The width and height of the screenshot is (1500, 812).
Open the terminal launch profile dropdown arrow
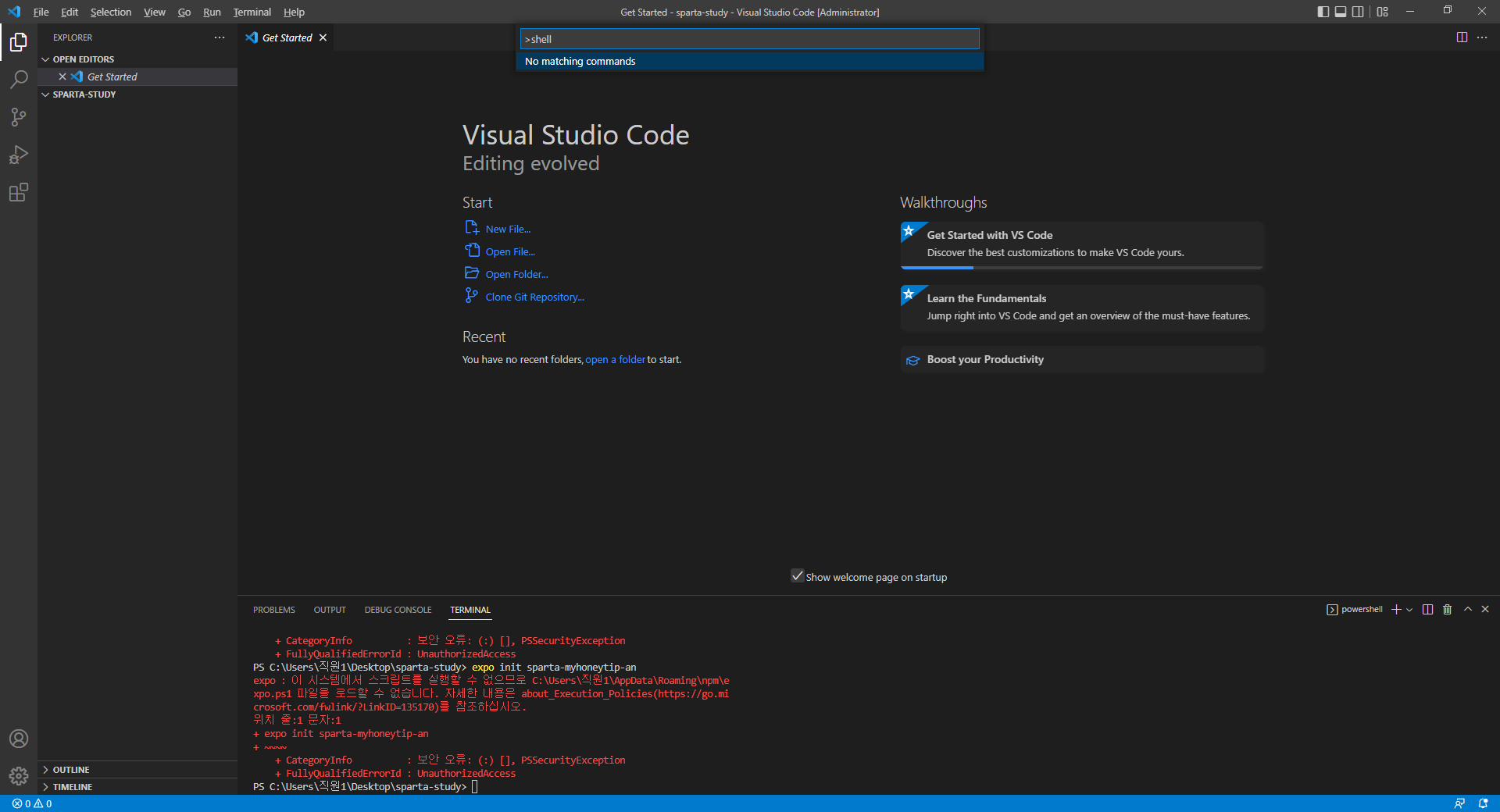(1409, 610)
